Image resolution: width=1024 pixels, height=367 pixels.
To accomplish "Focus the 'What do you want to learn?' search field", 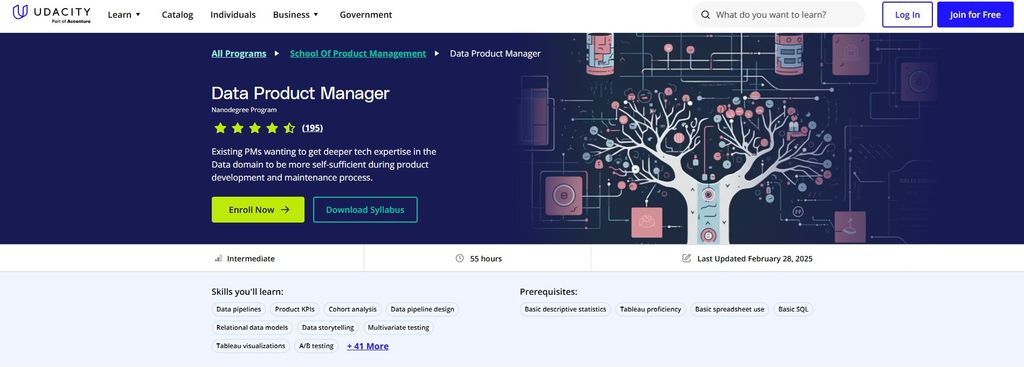I will pos(778,14).
